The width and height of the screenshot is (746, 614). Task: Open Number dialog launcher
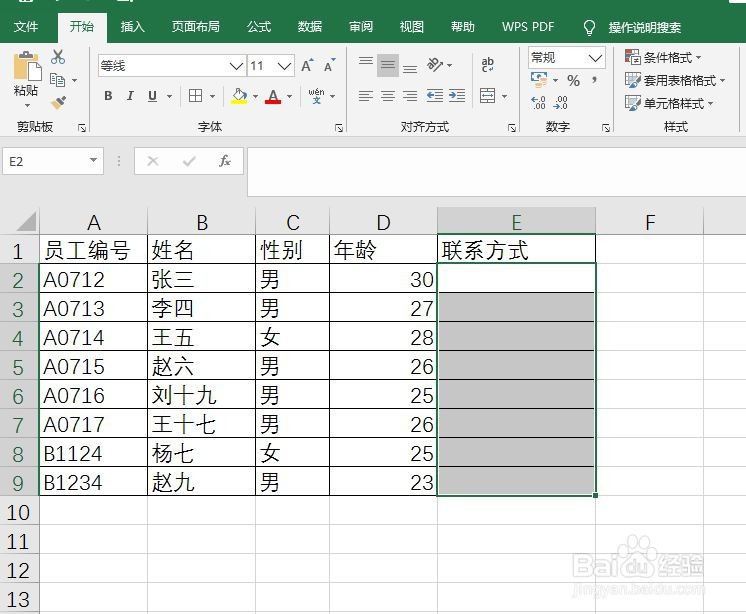pyautogui.click(x=606, y=127)
